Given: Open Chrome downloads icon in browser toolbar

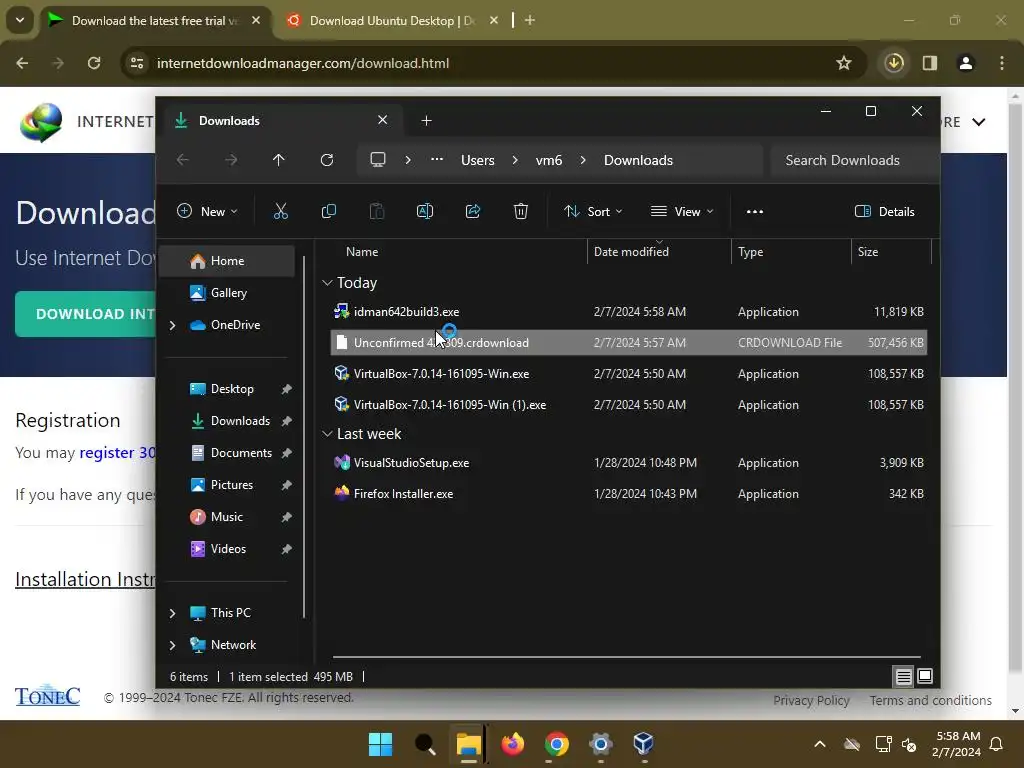Looking at the screenshot, I should [894, 63].
